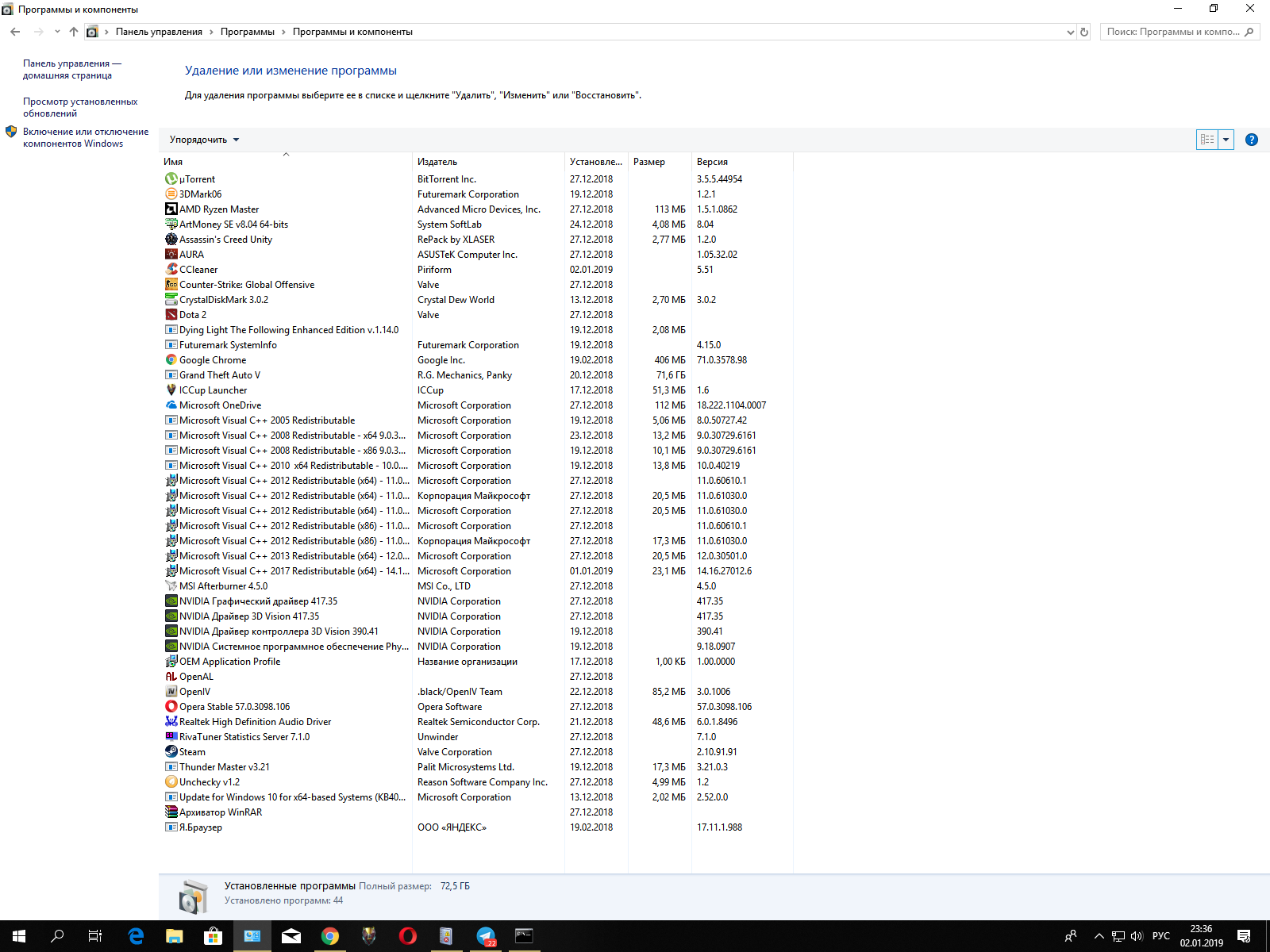Viewport: 1270px width, 952px height.
Task: Select Dying Light The Following Enhanced Edition
Action: [x=478, y=330]
